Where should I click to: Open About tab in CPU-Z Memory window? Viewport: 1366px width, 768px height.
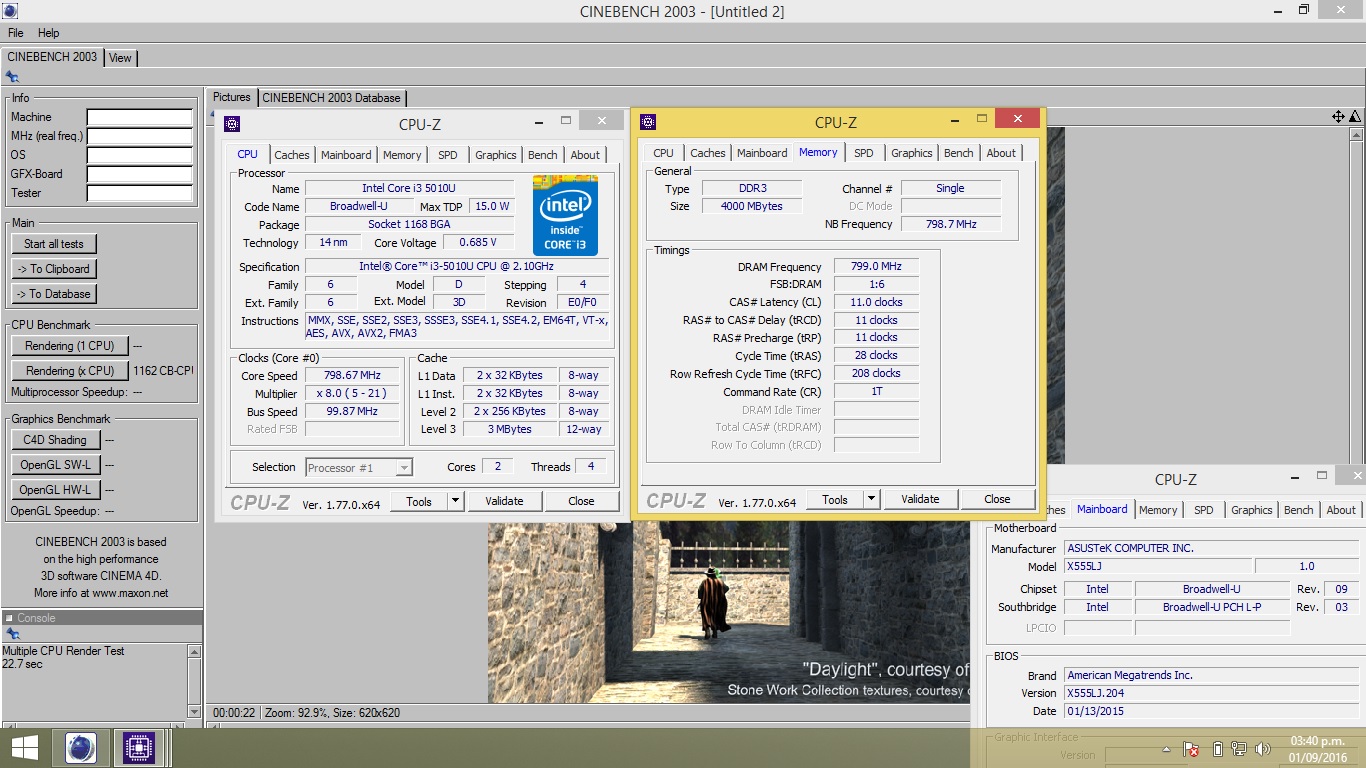pyautogui.click(x=1001, y=153)
